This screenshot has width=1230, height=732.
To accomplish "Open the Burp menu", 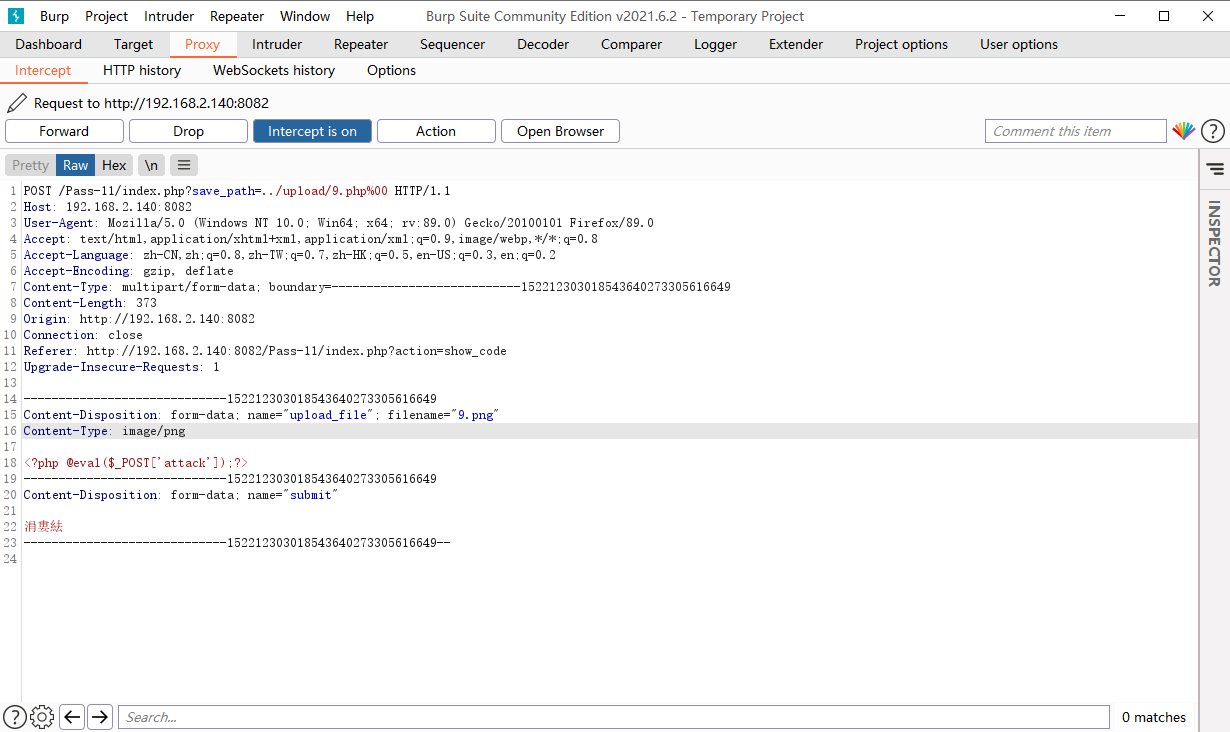I will pos(54,16).
